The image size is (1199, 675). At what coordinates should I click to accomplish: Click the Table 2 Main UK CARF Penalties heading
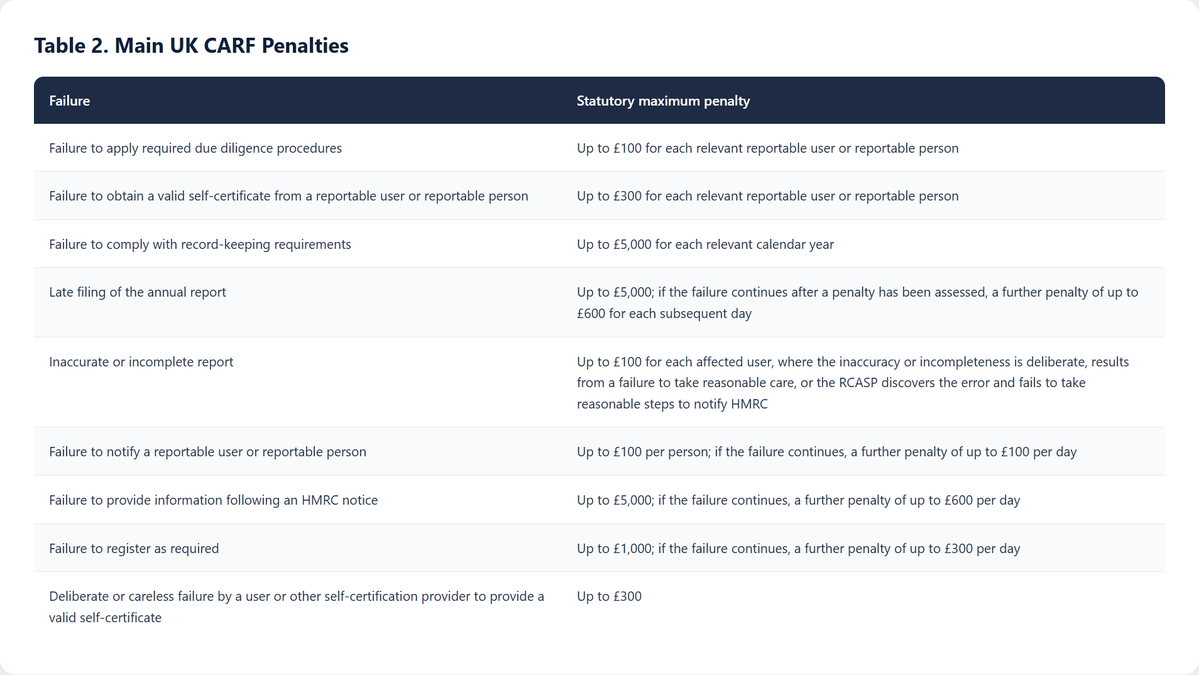tap(191, 45)
